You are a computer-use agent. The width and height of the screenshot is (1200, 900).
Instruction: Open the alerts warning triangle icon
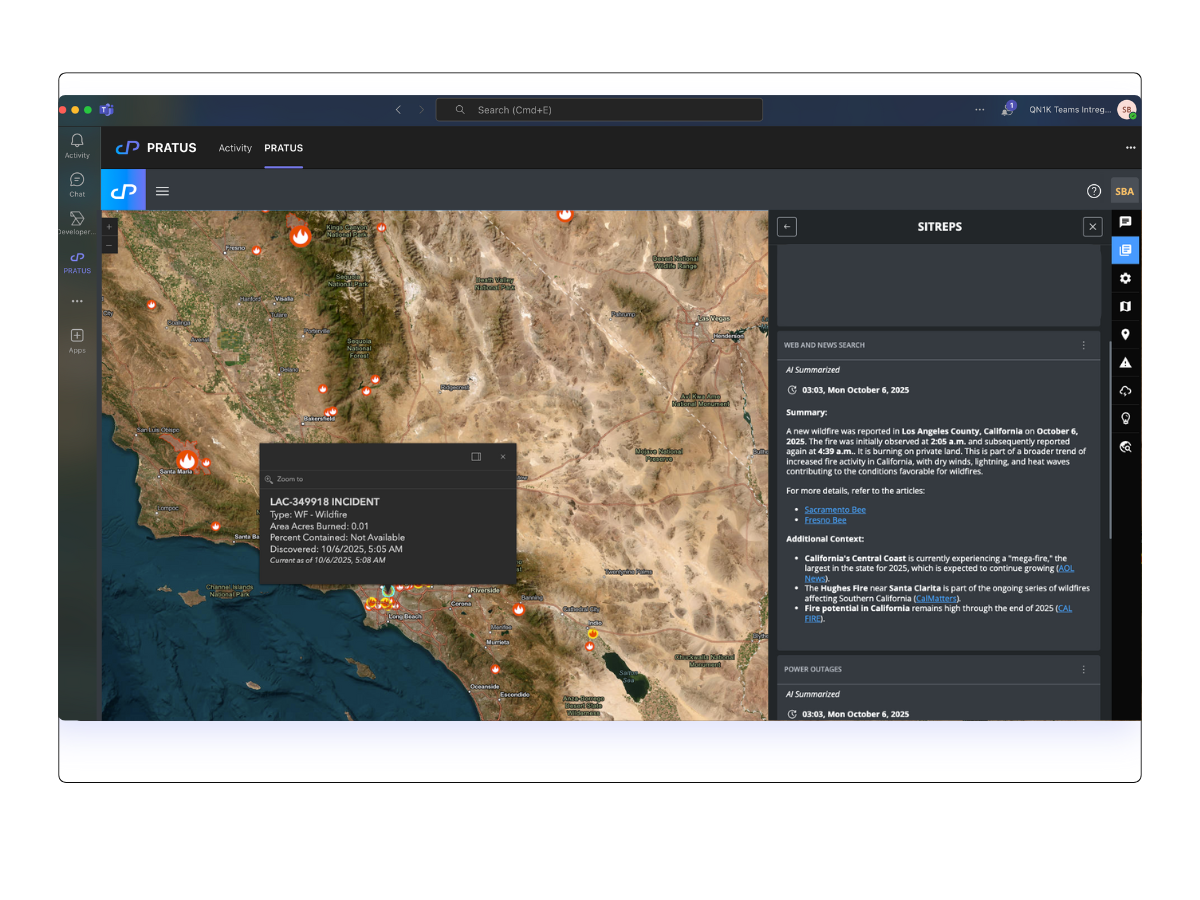(1125, 363)
